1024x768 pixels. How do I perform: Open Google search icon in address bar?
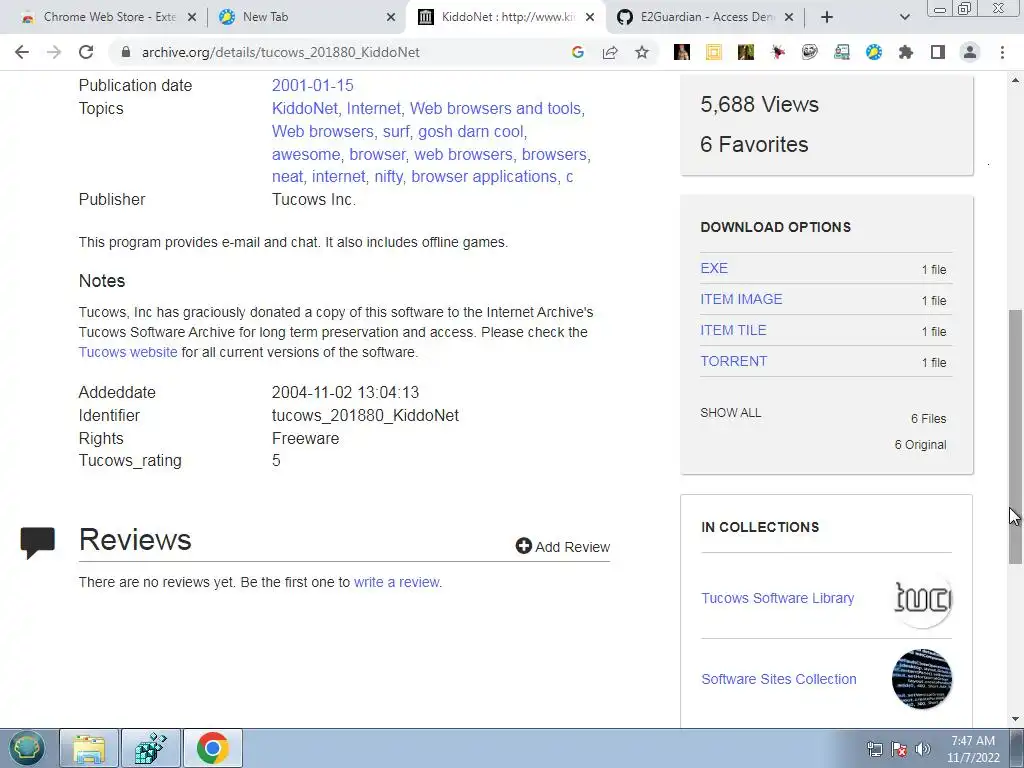pyautogui.click(x=577, y=52)
